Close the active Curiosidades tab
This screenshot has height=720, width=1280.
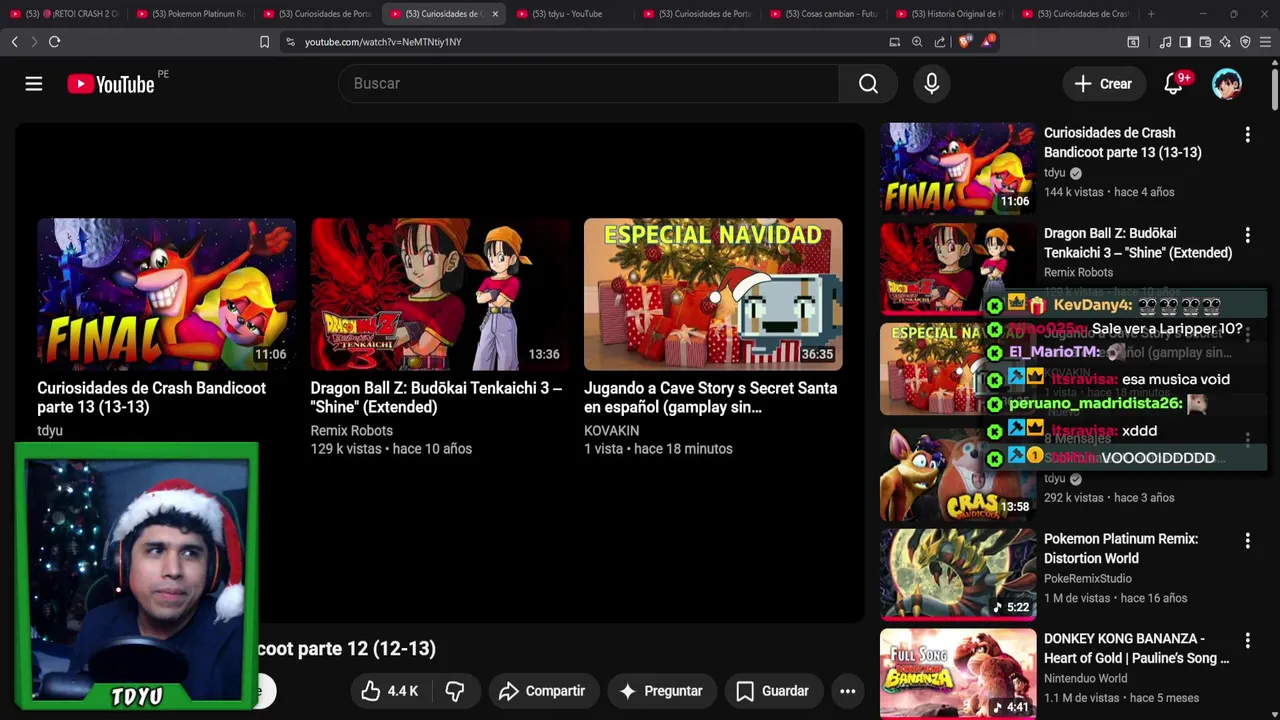click(494, 14)
